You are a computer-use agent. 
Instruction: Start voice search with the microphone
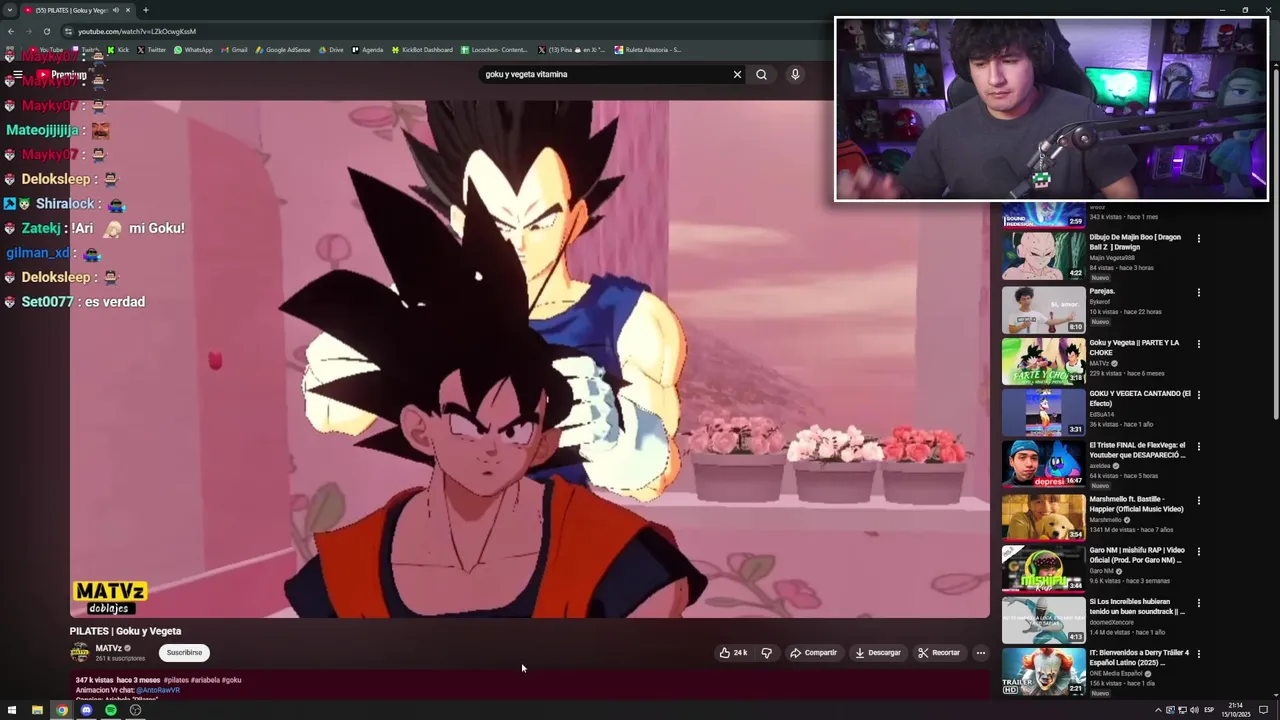[x=795, y=74]
